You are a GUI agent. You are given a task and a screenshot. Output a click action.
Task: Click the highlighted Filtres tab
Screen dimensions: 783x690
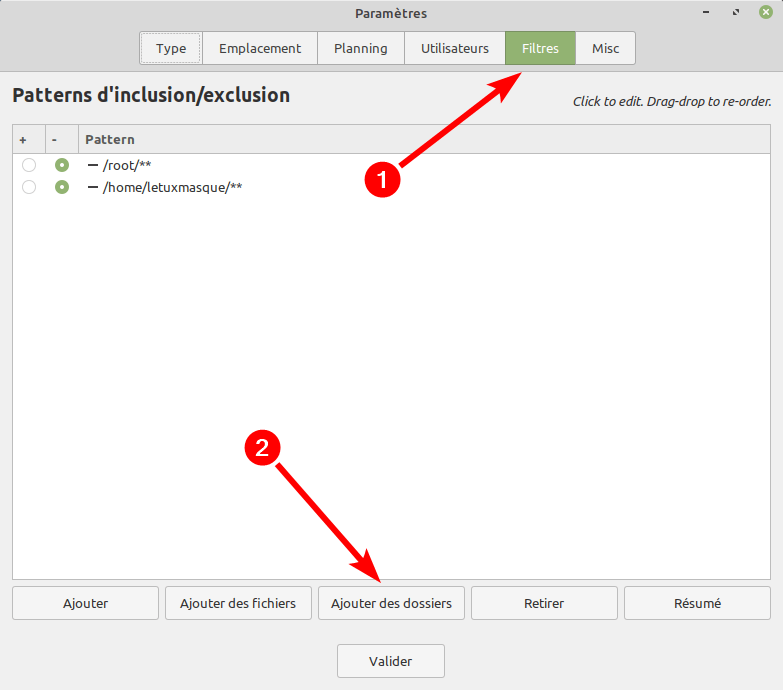(540, 48)
